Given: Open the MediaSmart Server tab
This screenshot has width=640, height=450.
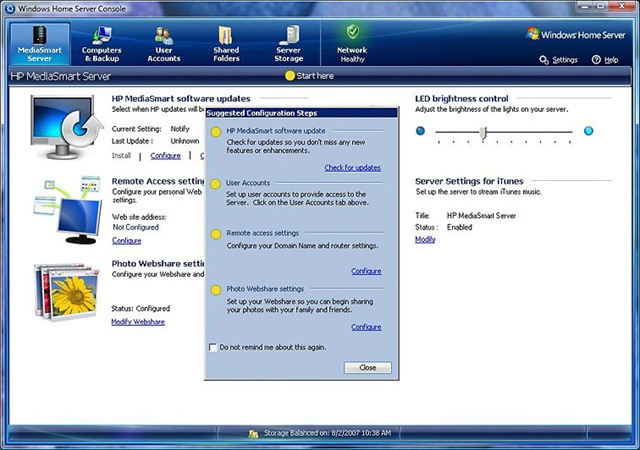Looking at the screenshot, I should (x=40, y=44).
